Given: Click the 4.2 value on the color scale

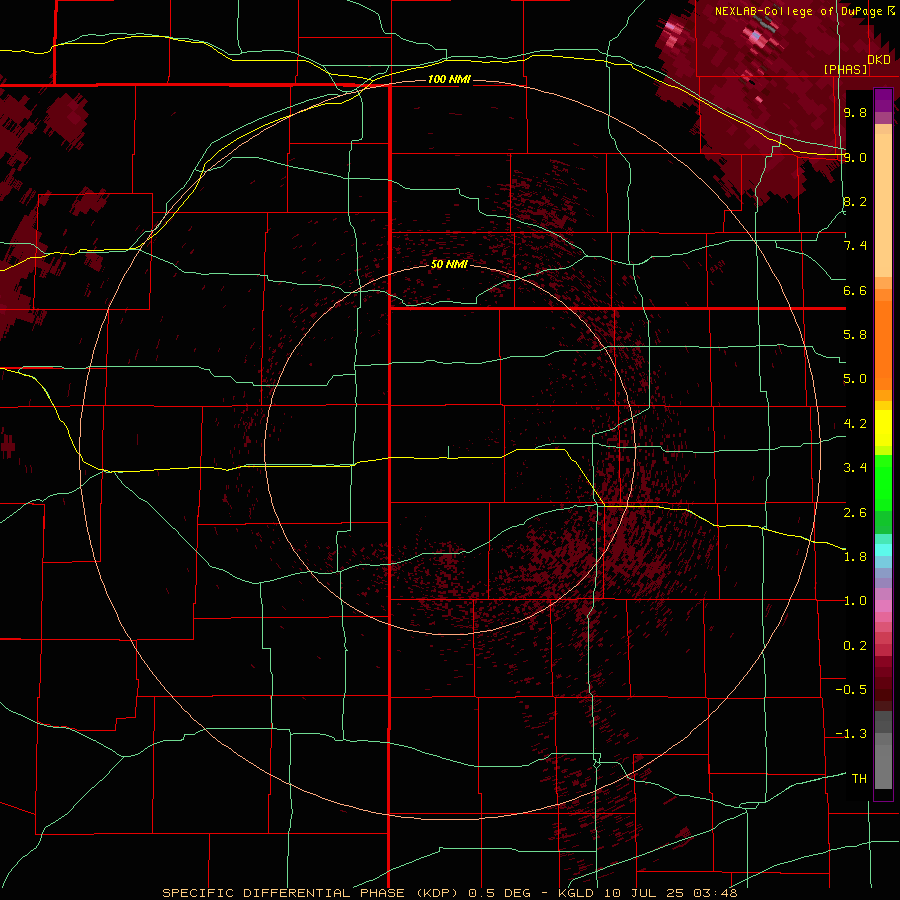Looking at the screenshot, I should click(x=855, y=424).
